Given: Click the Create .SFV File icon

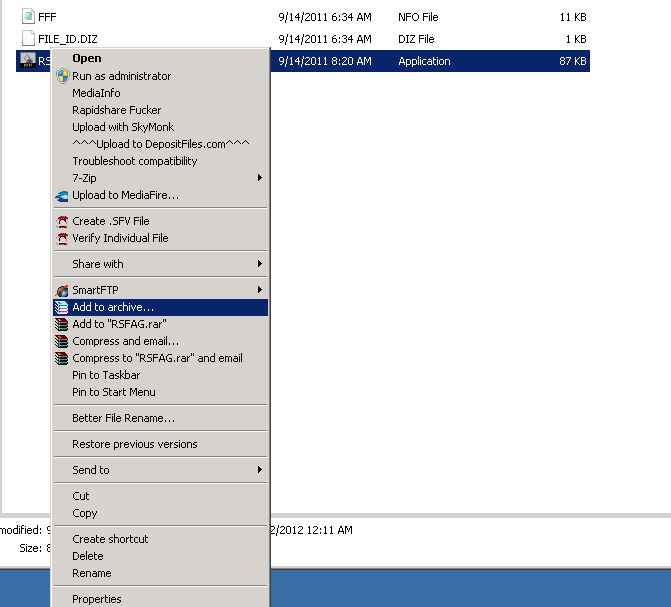Looking at the screenshot, I should (62, 221).
